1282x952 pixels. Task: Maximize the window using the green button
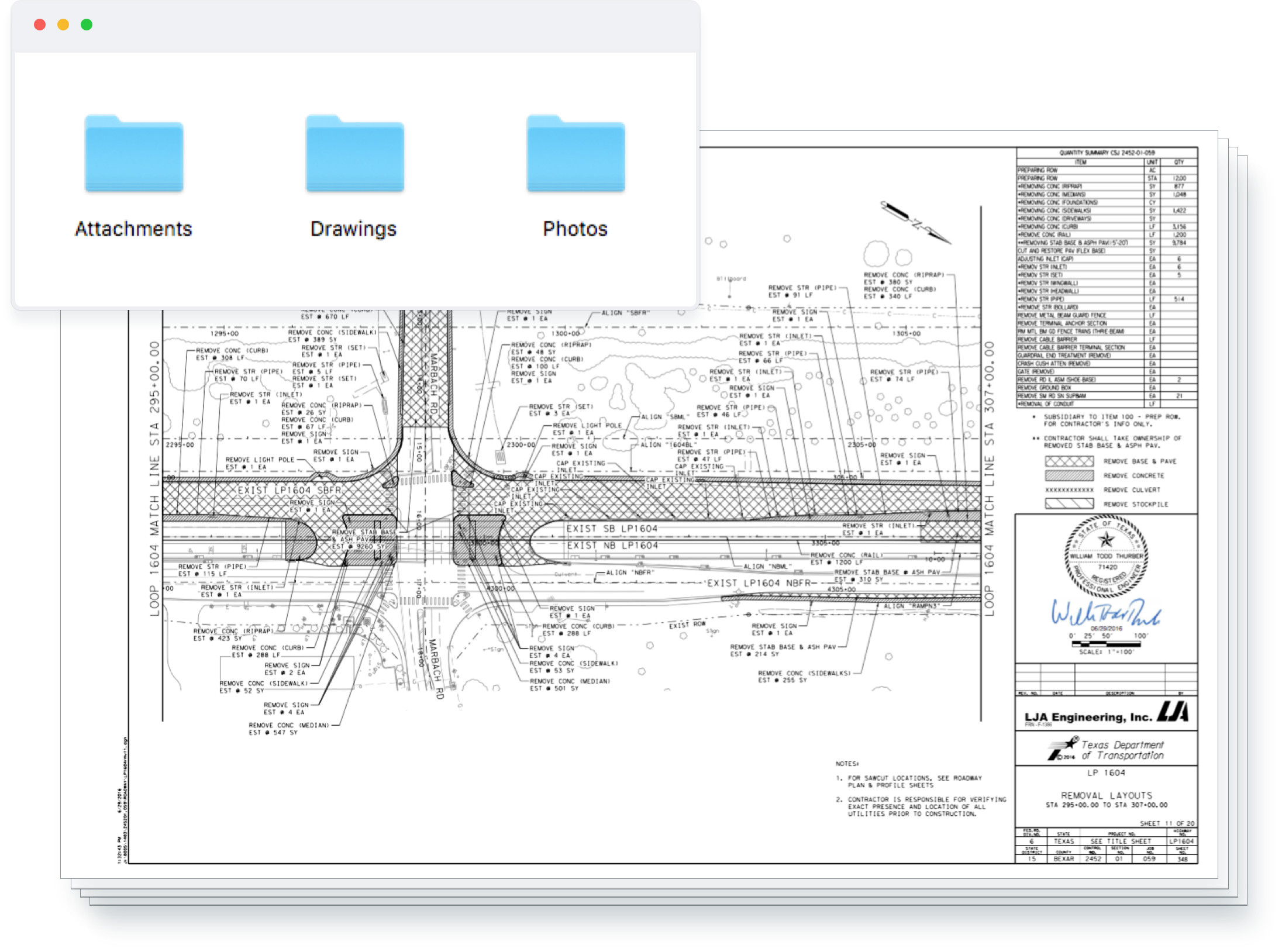pos(87,25)
